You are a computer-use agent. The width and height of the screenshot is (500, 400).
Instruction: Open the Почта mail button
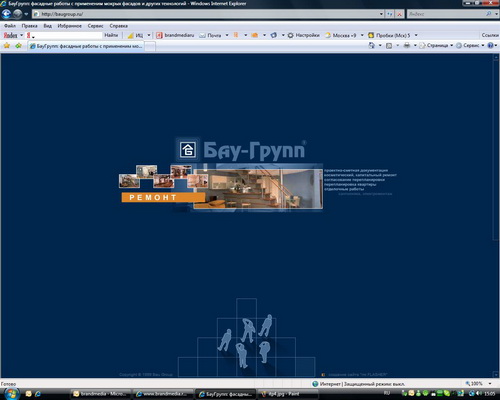click(210, 35)
